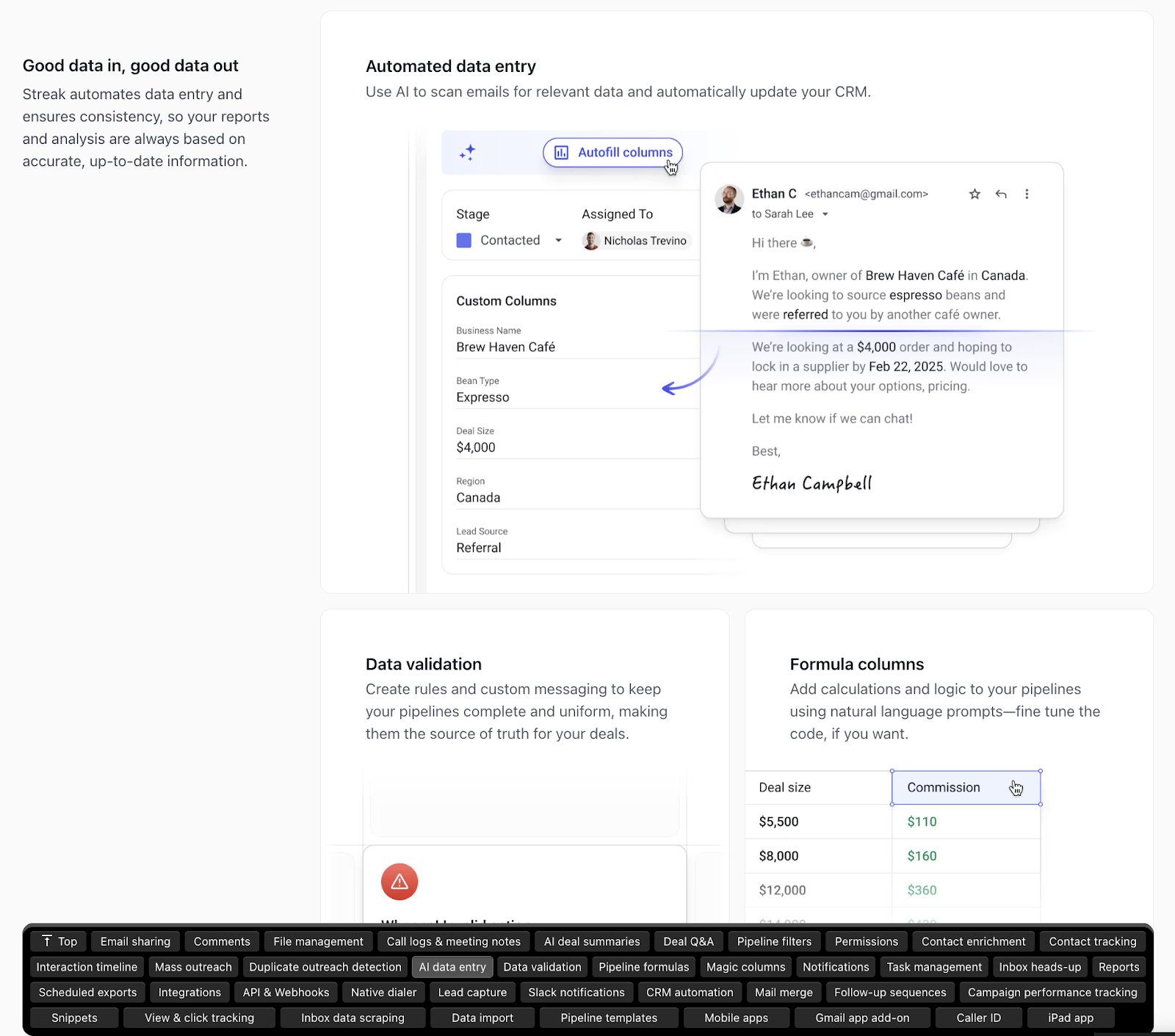Go to CRM automation

[x=690, y=992]
